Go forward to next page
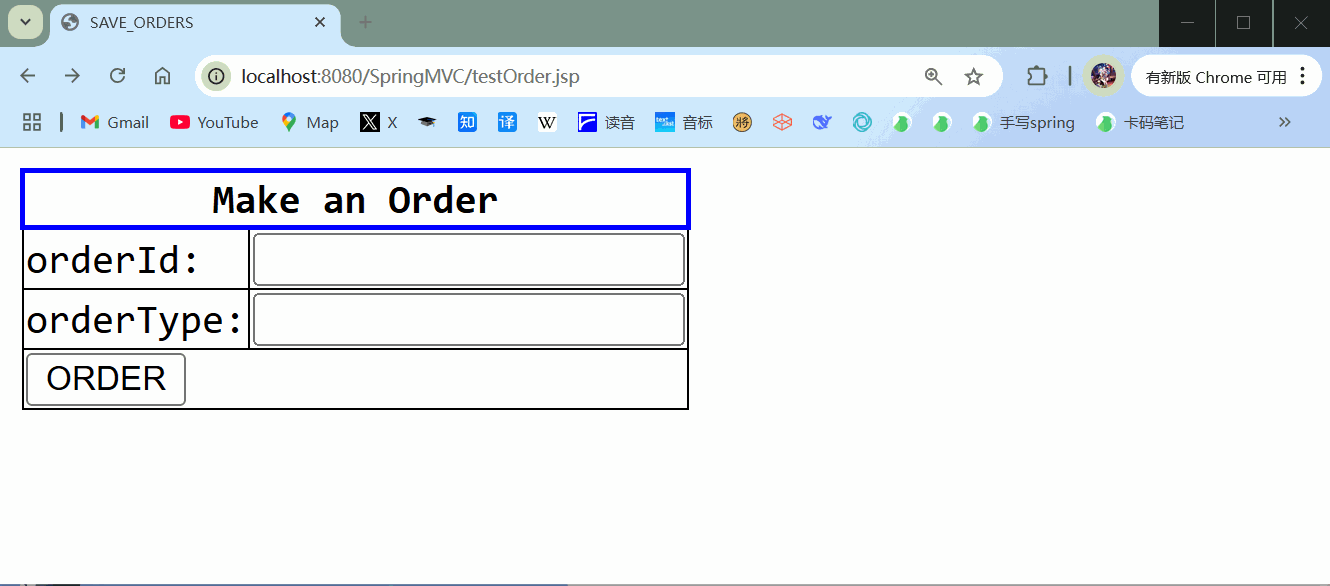The width and height of the screenshot is (1330, 586). point(72,76)
